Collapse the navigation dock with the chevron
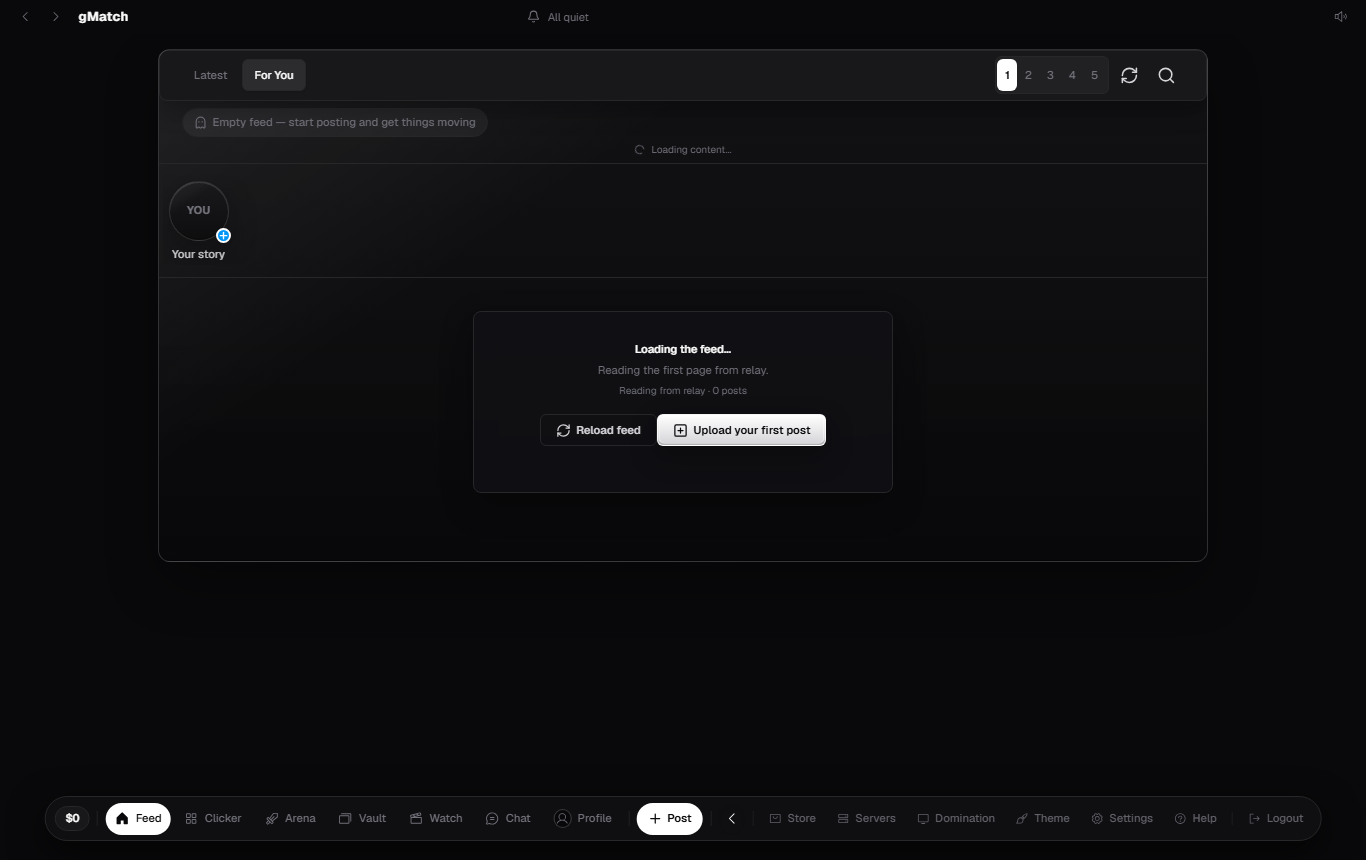The height and width of the screenshot is (860, 1366). (x=731, y=818)
